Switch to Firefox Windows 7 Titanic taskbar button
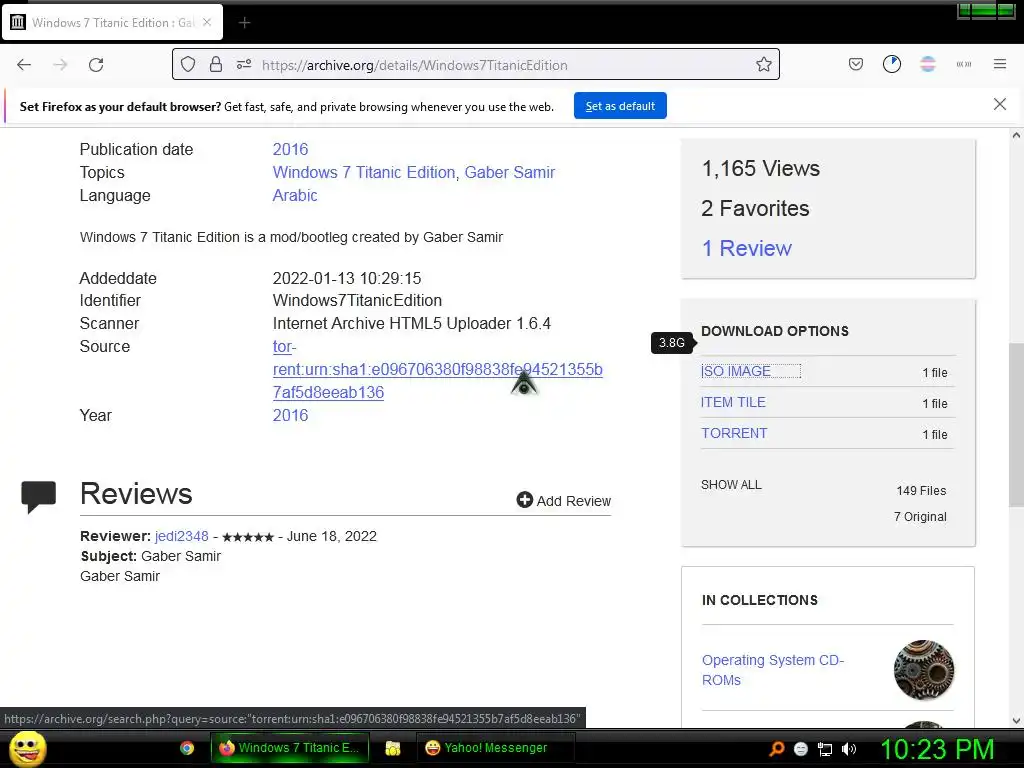This screenshot has height=768, width=1024. tap(289, 748)
